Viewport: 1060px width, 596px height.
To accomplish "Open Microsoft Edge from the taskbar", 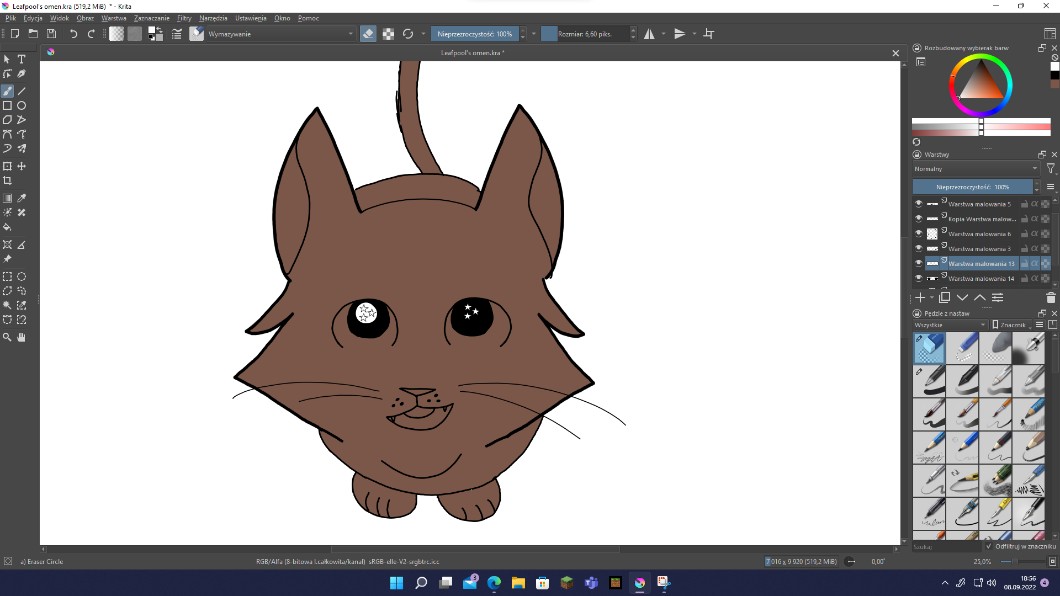I will [x=494, y=583].
